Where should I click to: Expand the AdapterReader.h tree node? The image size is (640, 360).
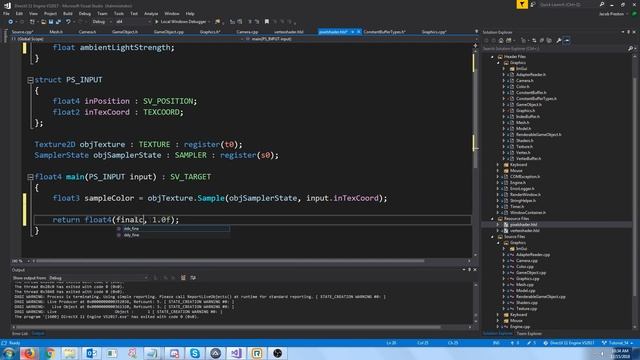pyautogui.click(x=504, y=75)
